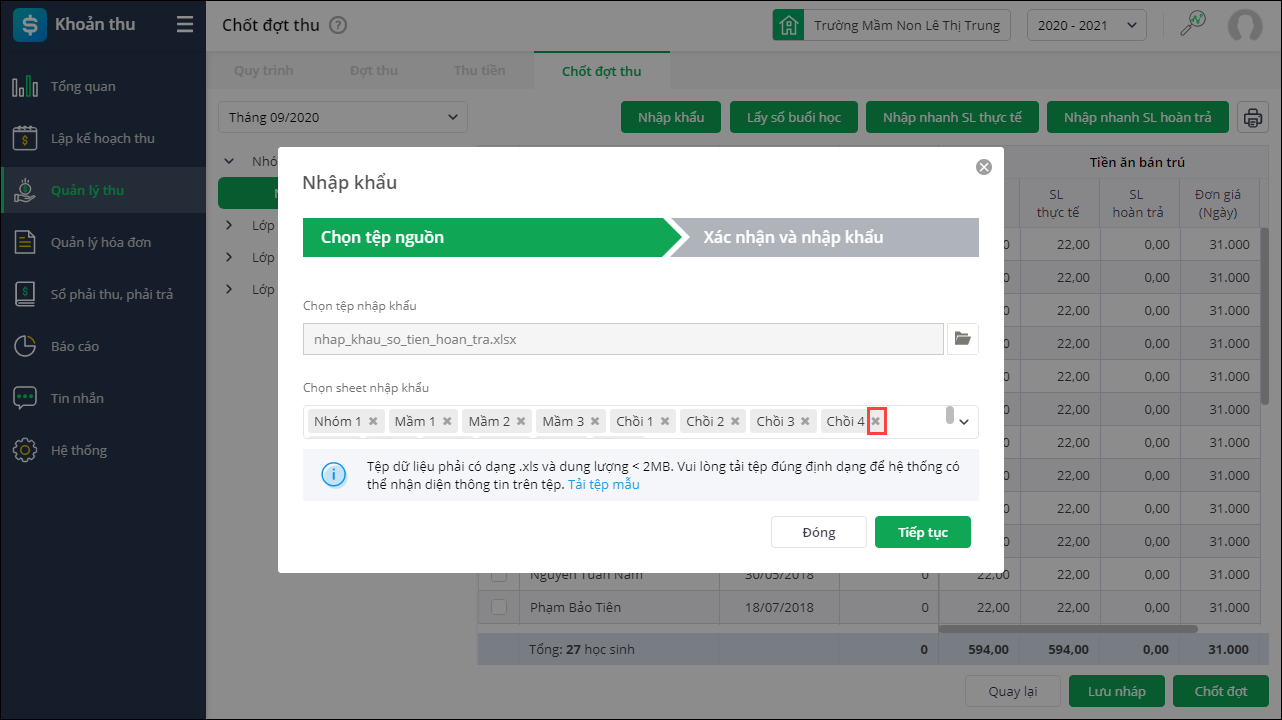Click Lấy số buổi học button
The height and width of the screenshot is (720, 1282).
794,117
